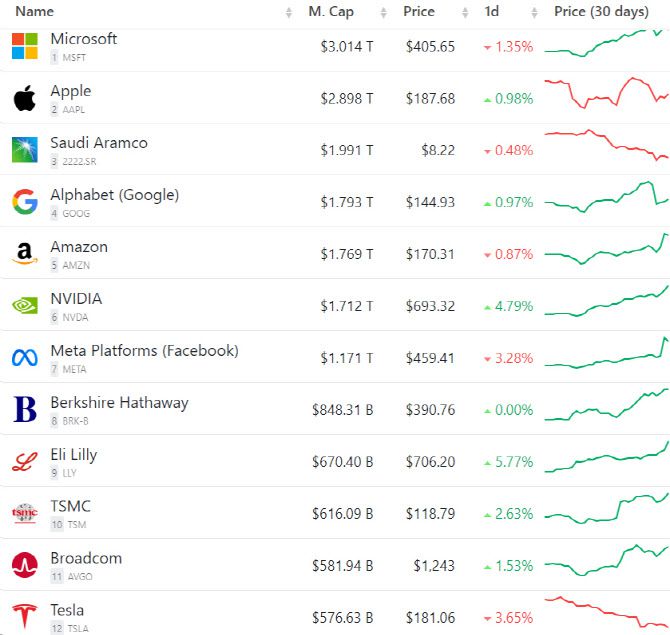Sort by Price column header

point(418,12)
